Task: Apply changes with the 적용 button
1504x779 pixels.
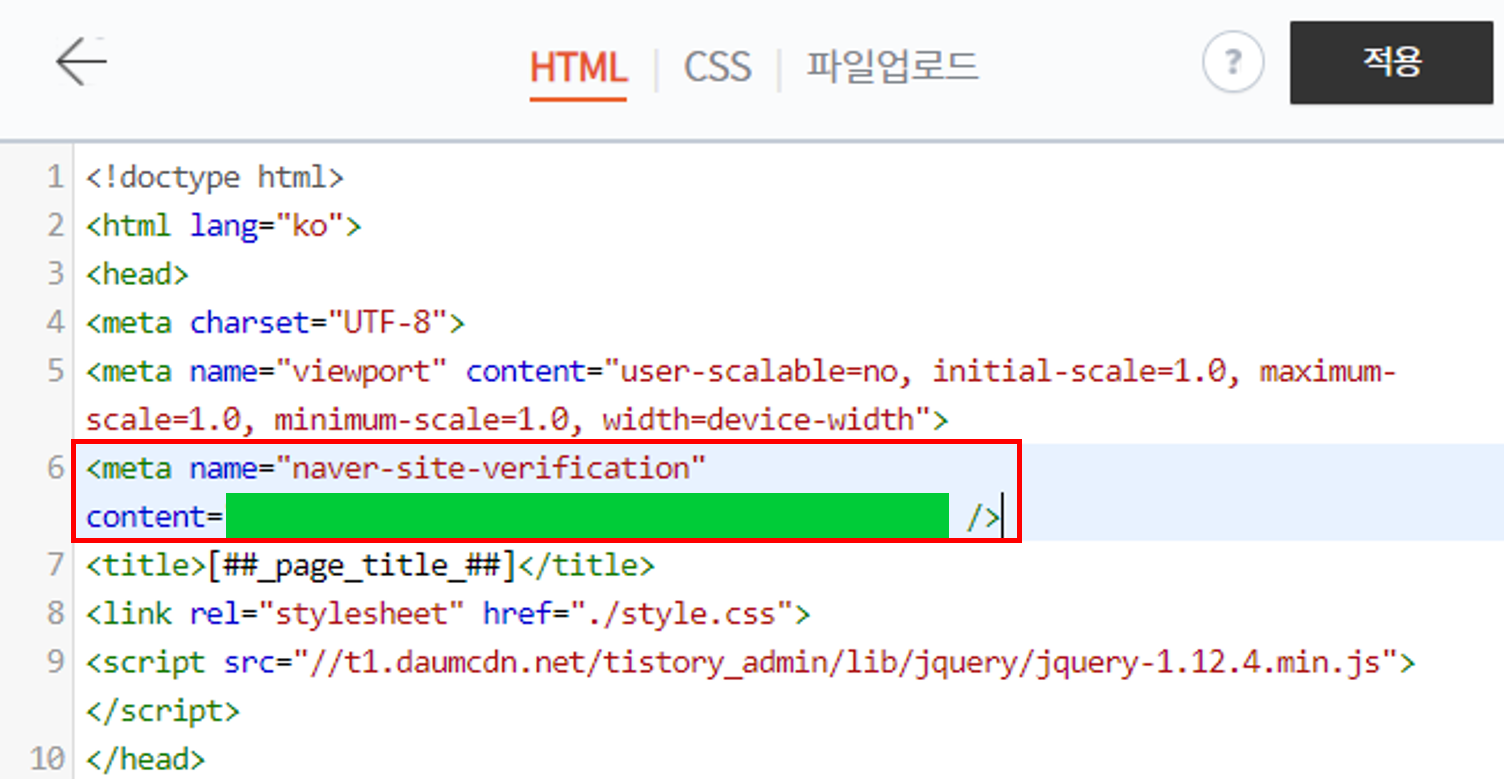Action: pos(1391,63)
